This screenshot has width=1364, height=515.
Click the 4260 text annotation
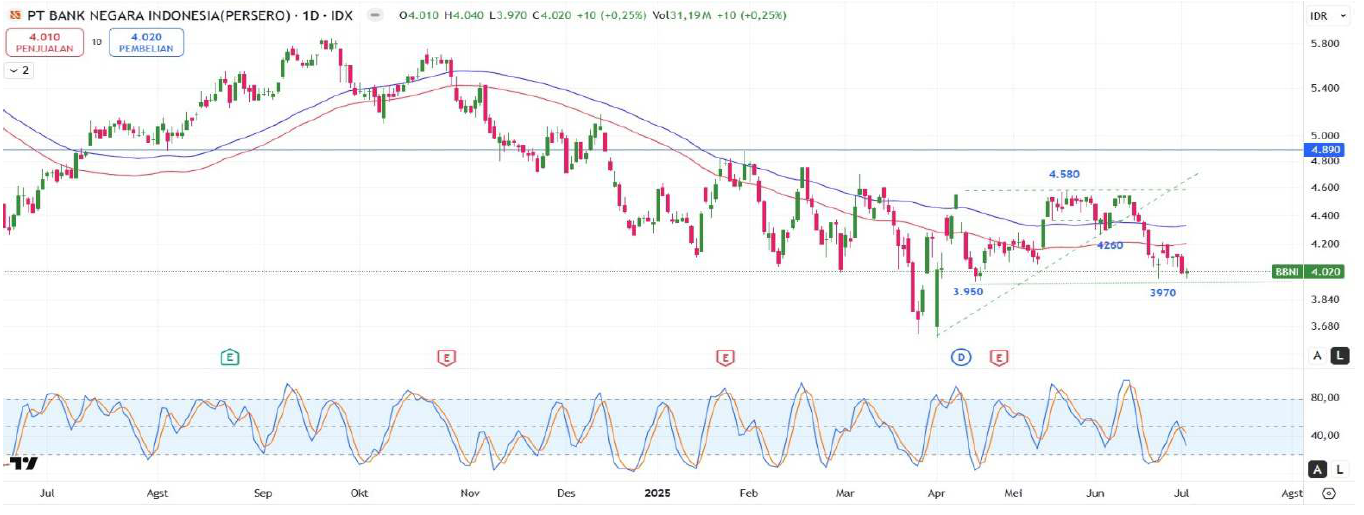[x=1110, y=245]
